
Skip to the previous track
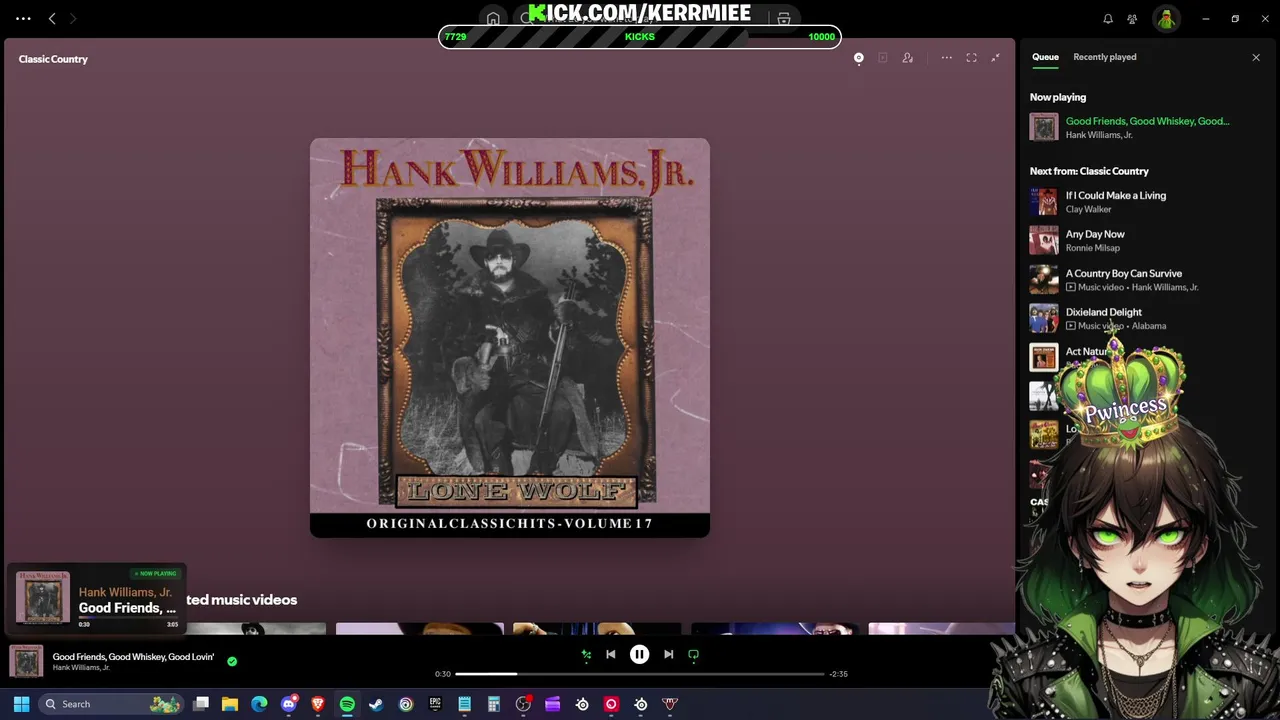click(x=611, y=655)
